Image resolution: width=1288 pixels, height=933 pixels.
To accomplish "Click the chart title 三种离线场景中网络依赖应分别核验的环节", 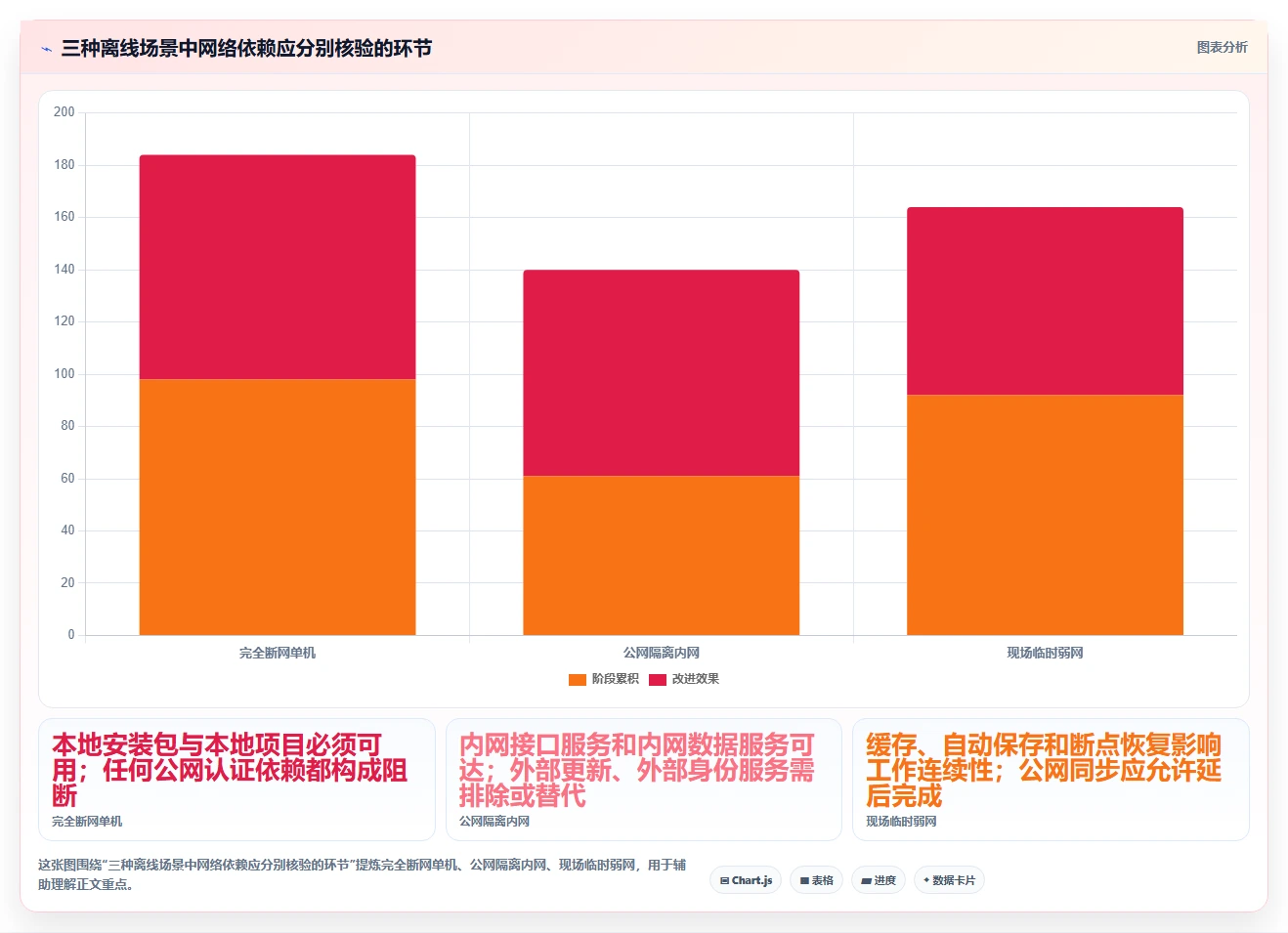I will click(x=246, y=48).
